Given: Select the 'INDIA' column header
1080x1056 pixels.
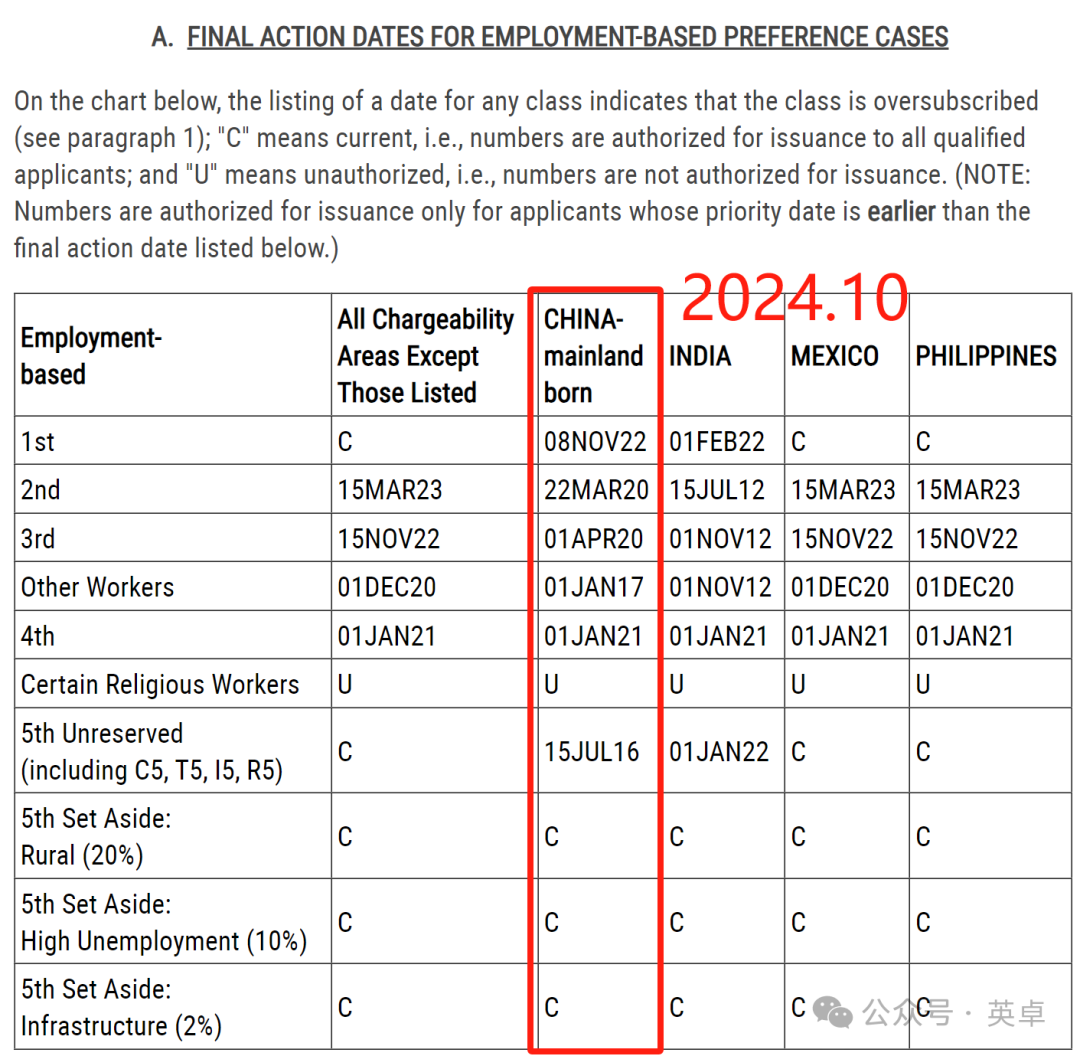Looking at the screenshot, I should point(700,356).
